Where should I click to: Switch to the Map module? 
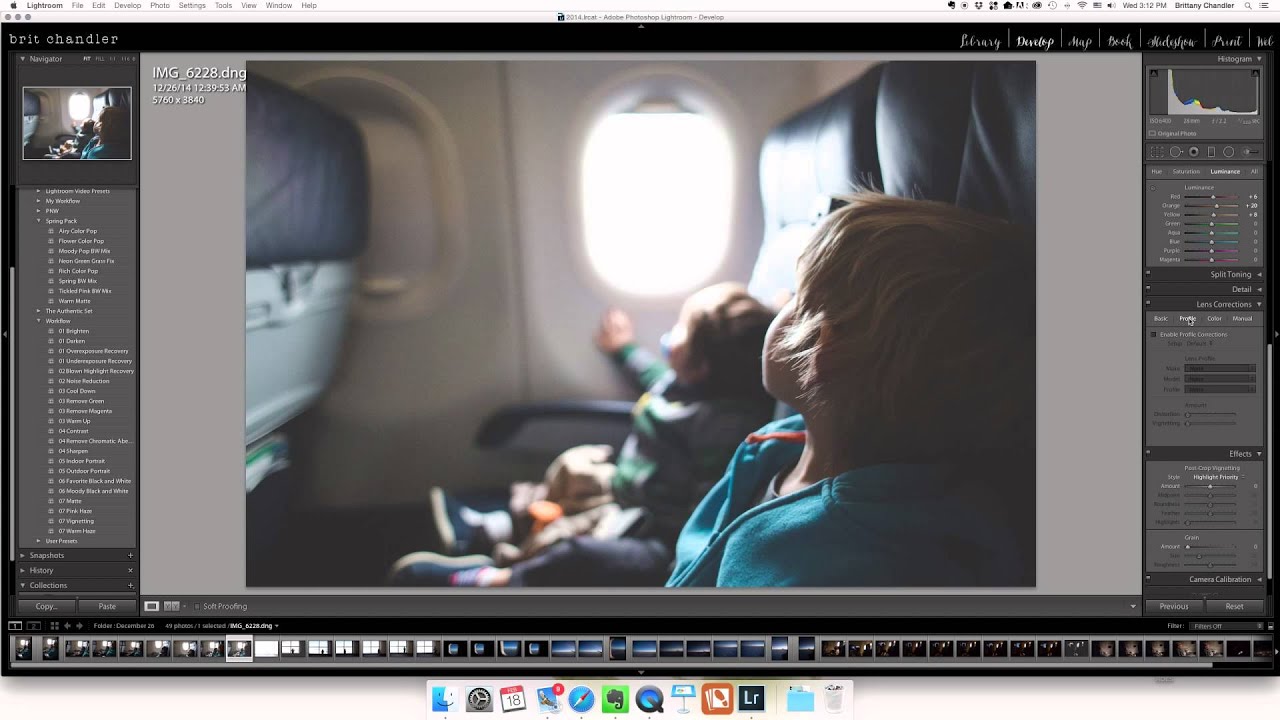[x=1080, y=41]
